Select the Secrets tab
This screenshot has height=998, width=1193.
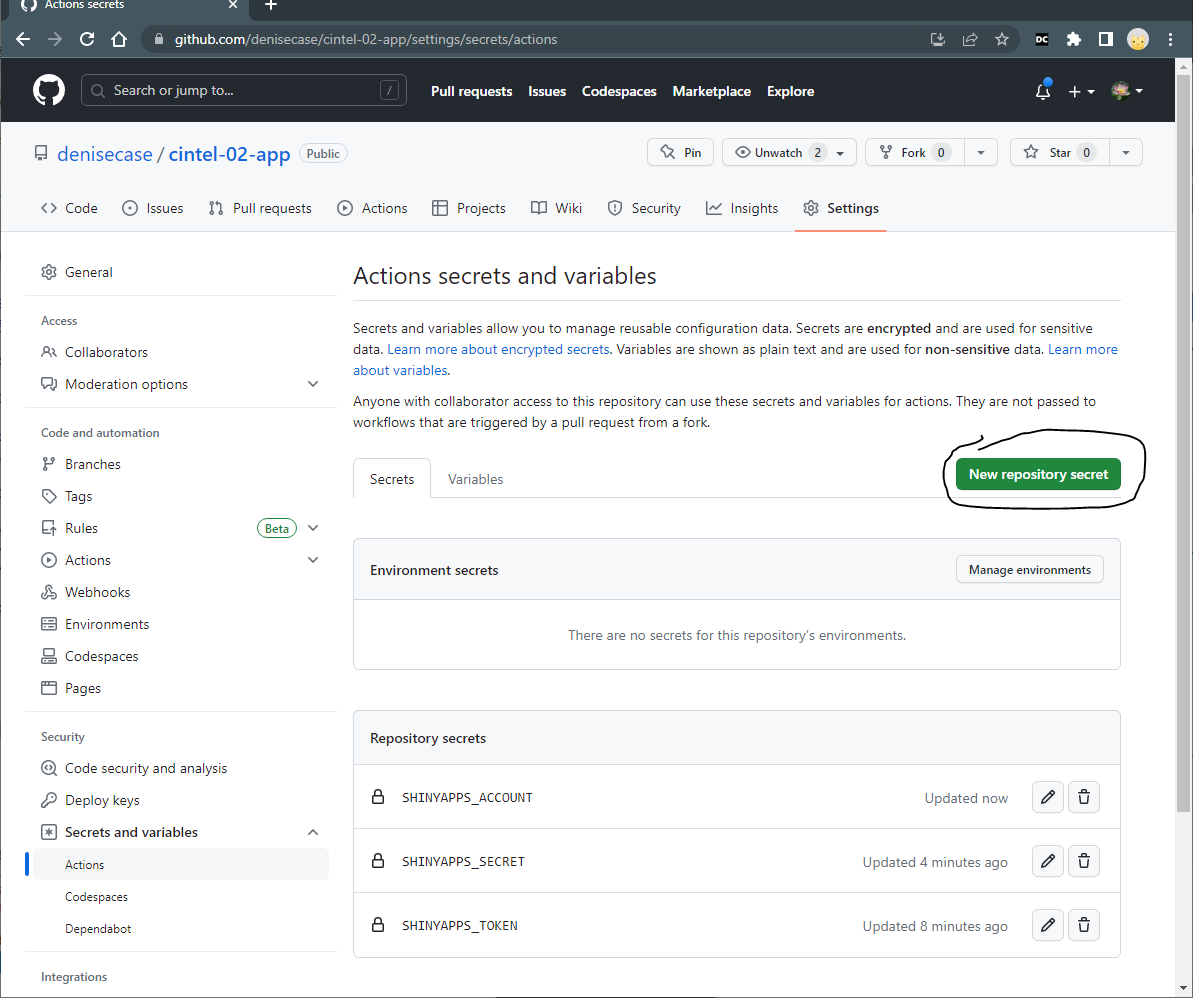point(392,479)
